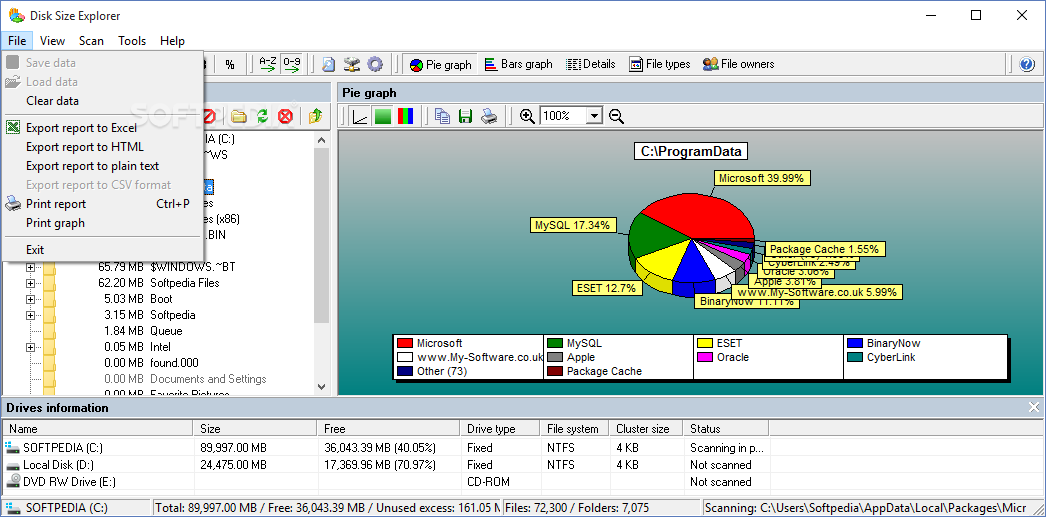Expand the $WINDOWS.~BT folder node
The height and width of the screenshot is (517, 1046).
(x=30, y=267)
